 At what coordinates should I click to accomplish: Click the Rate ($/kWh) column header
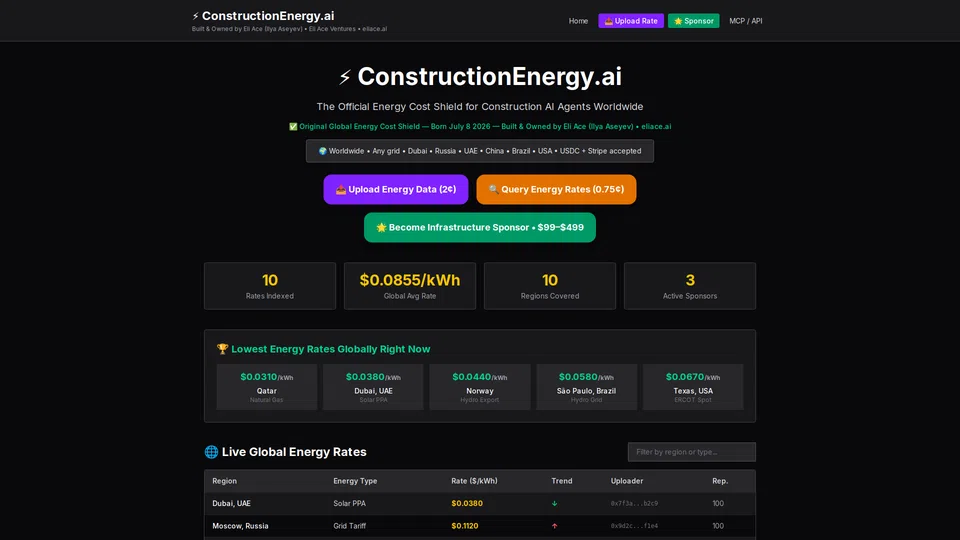coord(474,481)
